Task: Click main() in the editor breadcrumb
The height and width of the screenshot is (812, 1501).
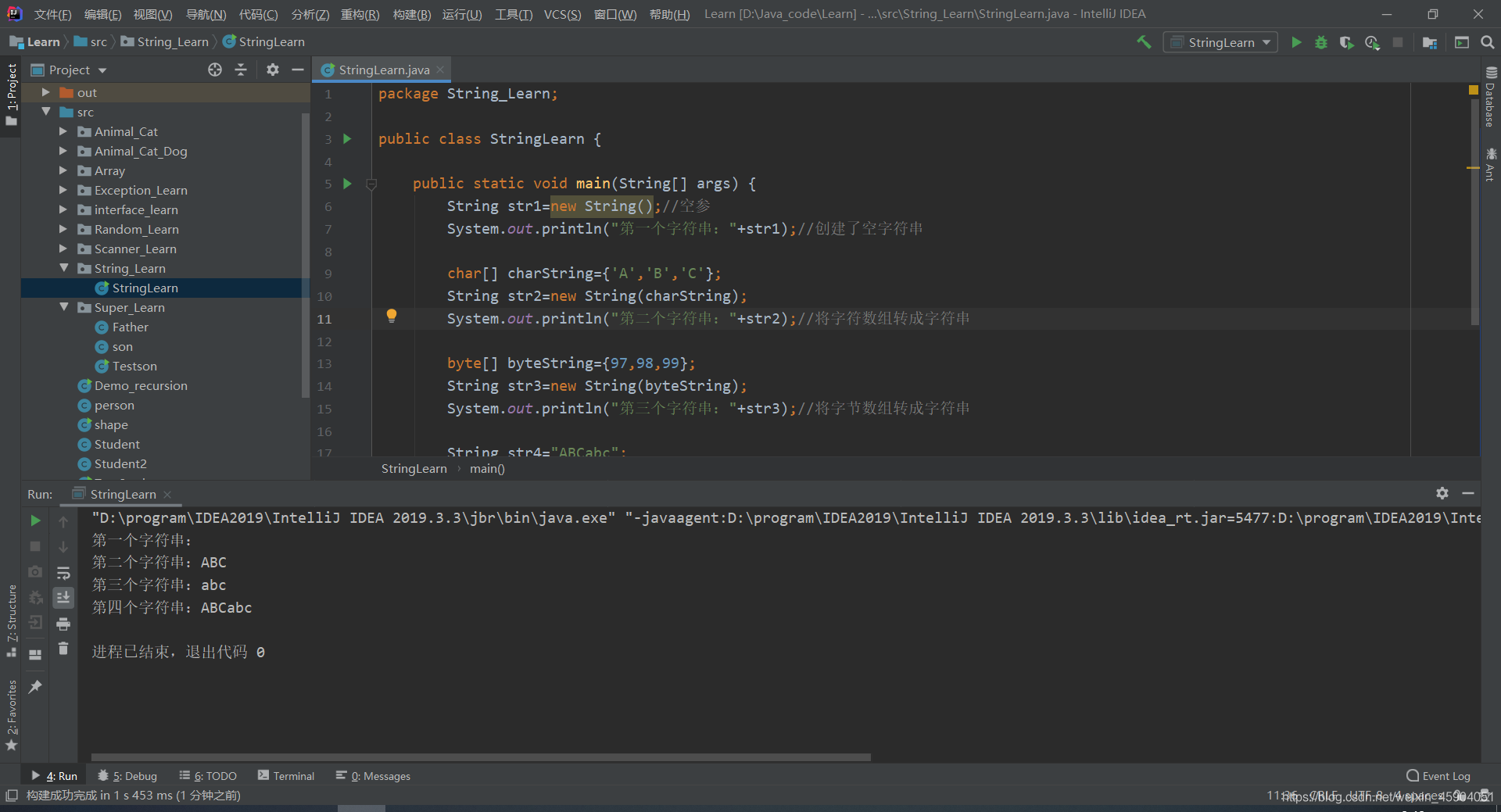Action: pos(487,469)
